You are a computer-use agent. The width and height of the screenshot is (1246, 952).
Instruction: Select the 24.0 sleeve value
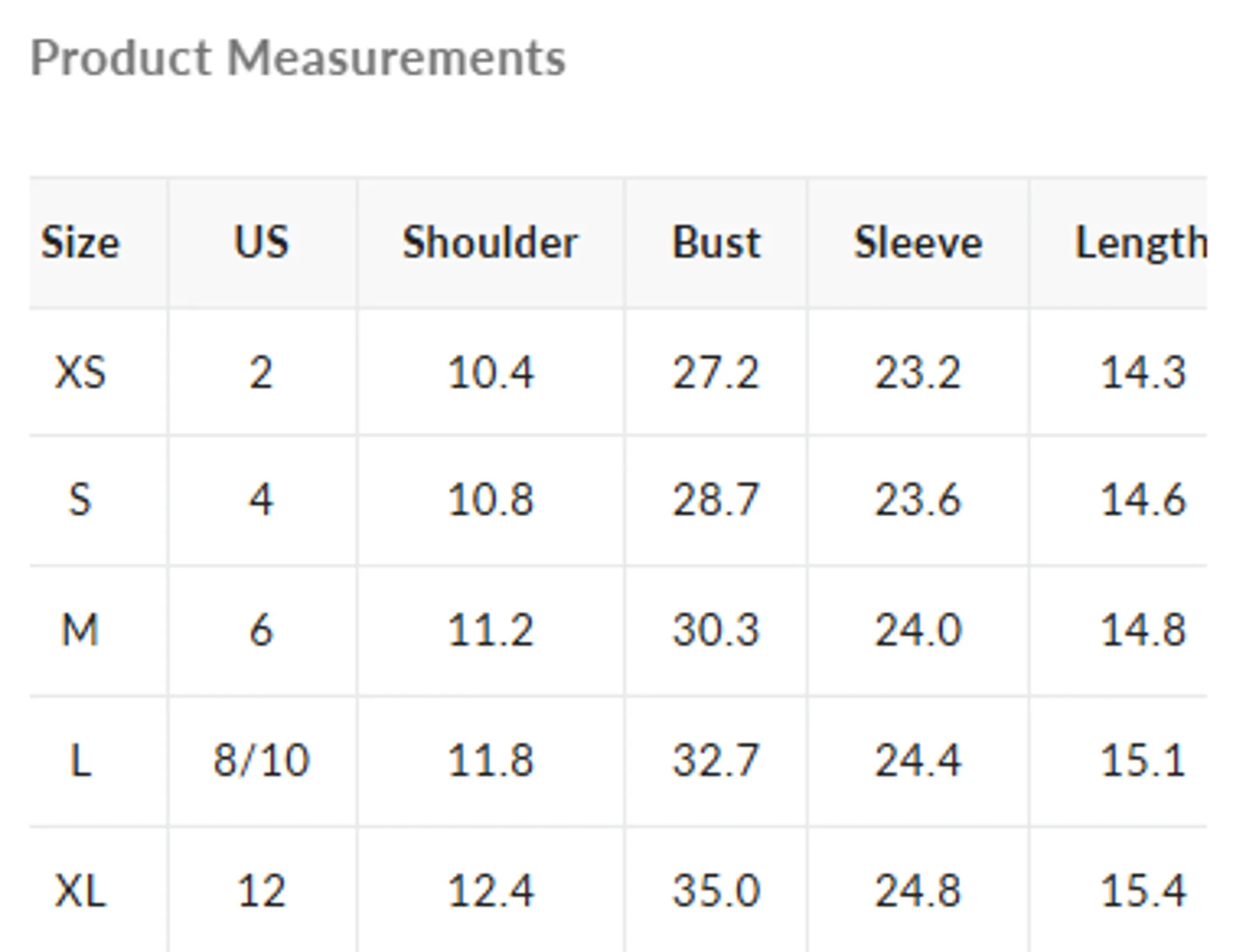tap(918, 630)
